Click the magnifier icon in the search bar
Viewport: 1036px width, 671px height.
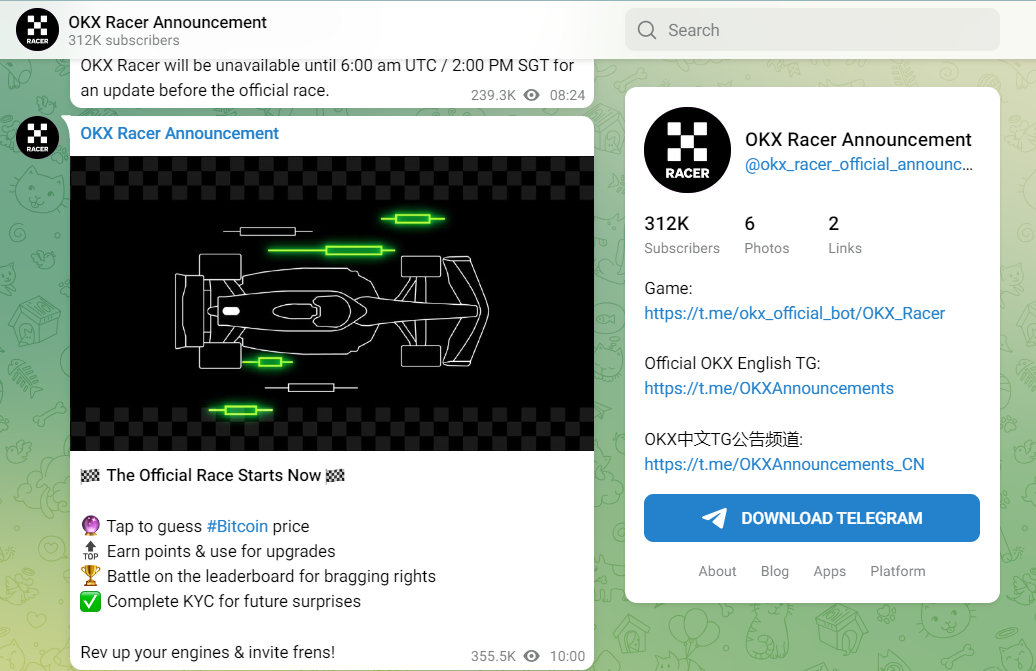pos(647,30)
